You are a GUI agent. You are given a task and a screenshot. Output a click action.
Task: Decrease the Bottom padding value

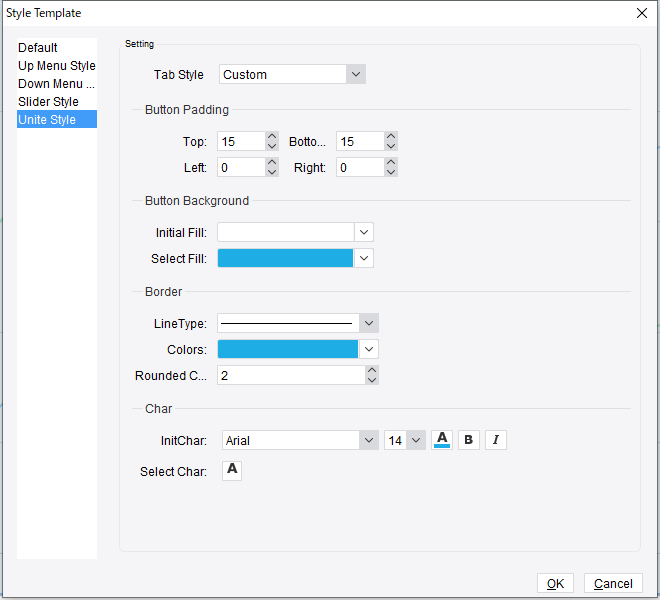[391, 146]
